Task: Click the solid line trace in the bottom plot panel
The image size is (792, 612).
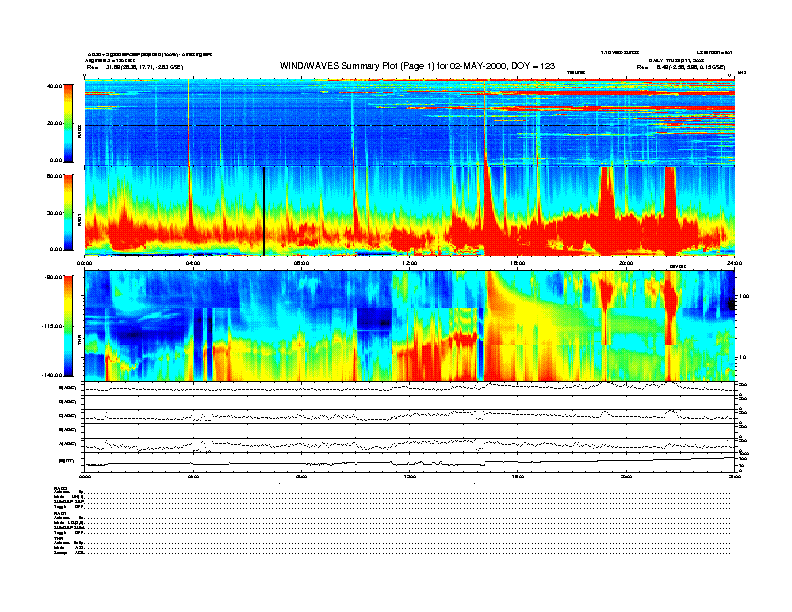Action: [x=409, y=462]
